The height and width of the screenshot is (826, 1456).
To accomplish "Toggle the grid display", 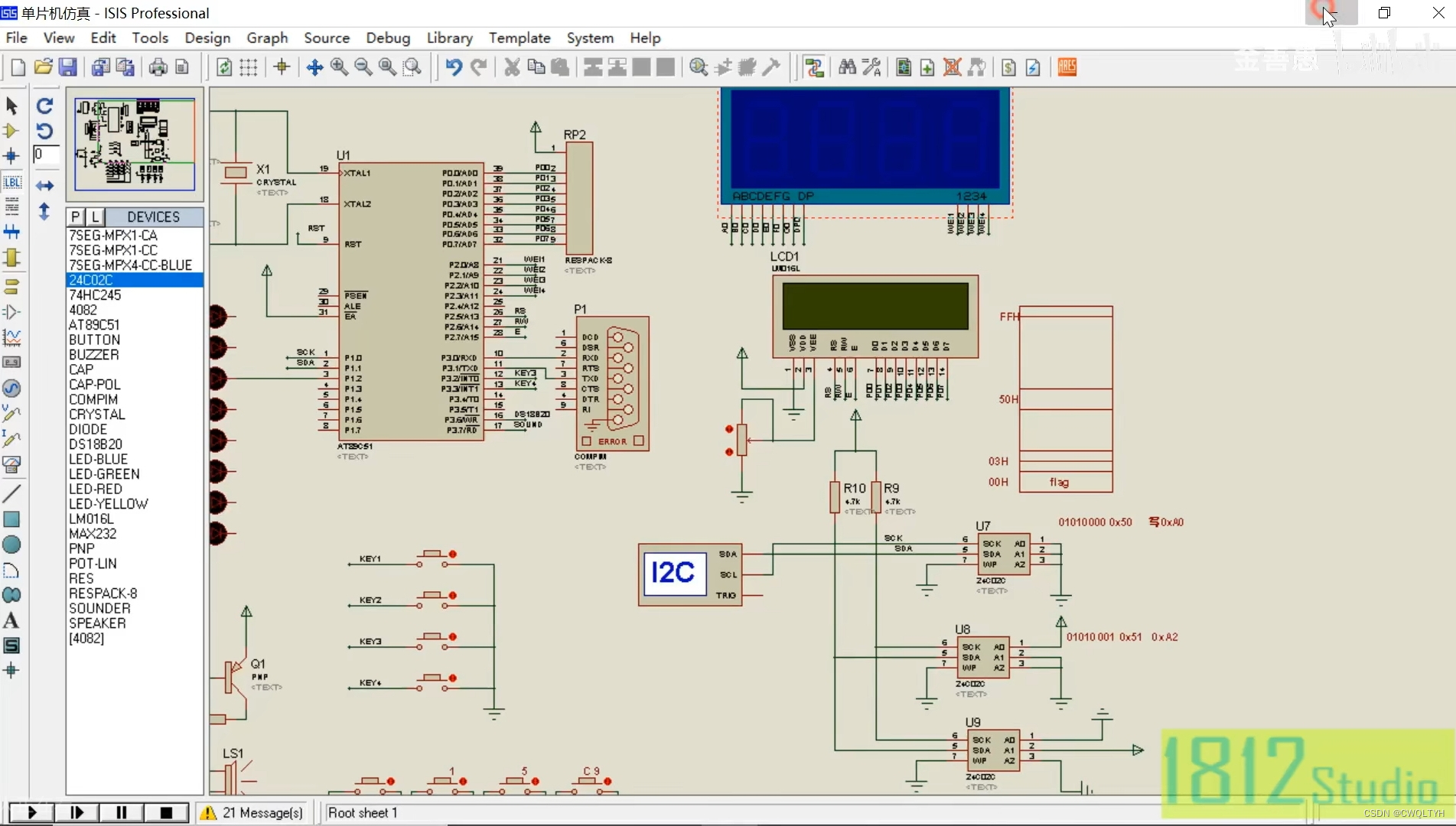I will tap(249, 67).
